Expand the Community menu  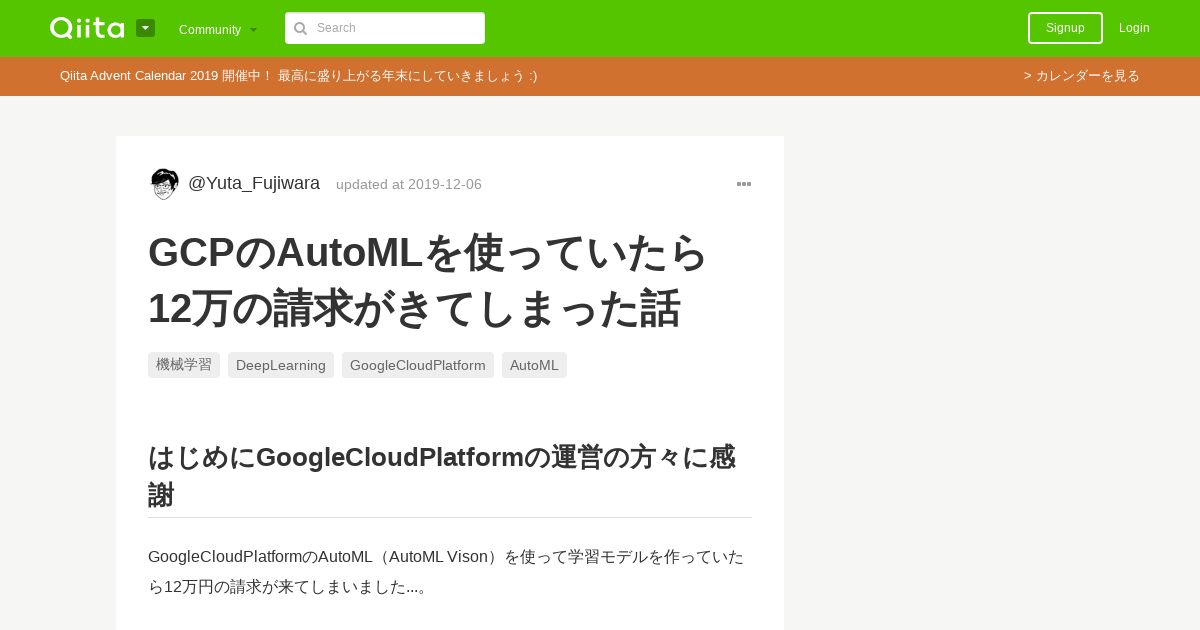tap(218, 29)
